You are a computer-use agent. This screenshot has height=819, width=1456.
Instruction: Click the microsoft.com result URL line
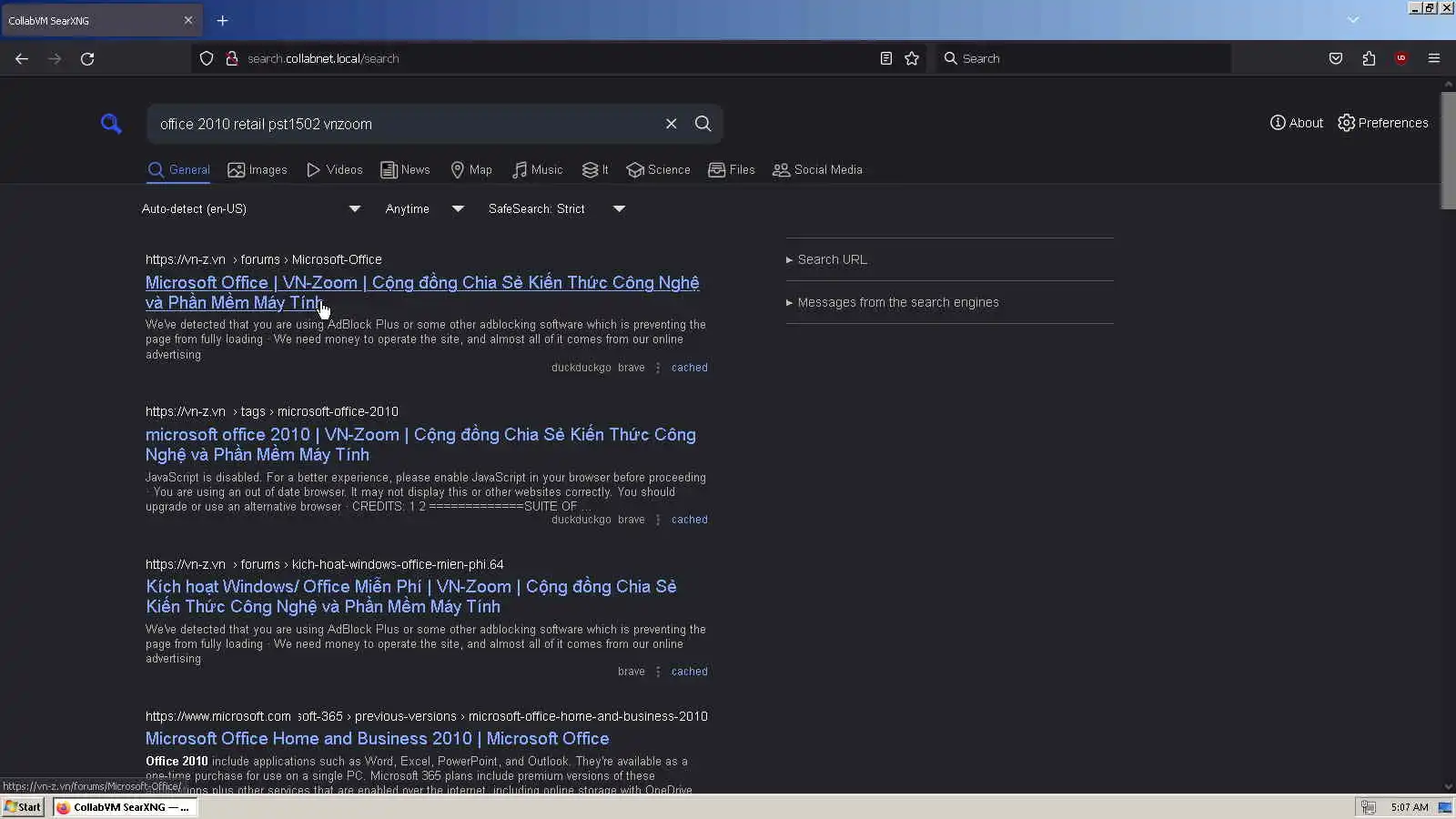coord(427,716)
